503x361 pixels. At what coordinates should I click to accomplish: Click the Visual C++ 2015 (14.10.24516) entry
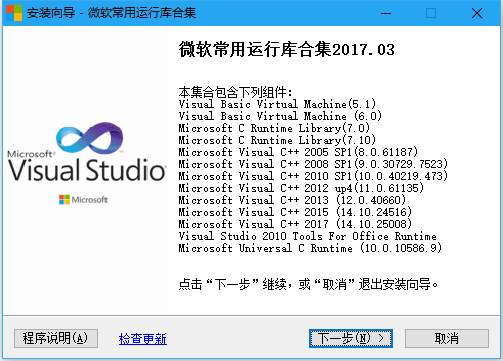[x=295, y=212]
